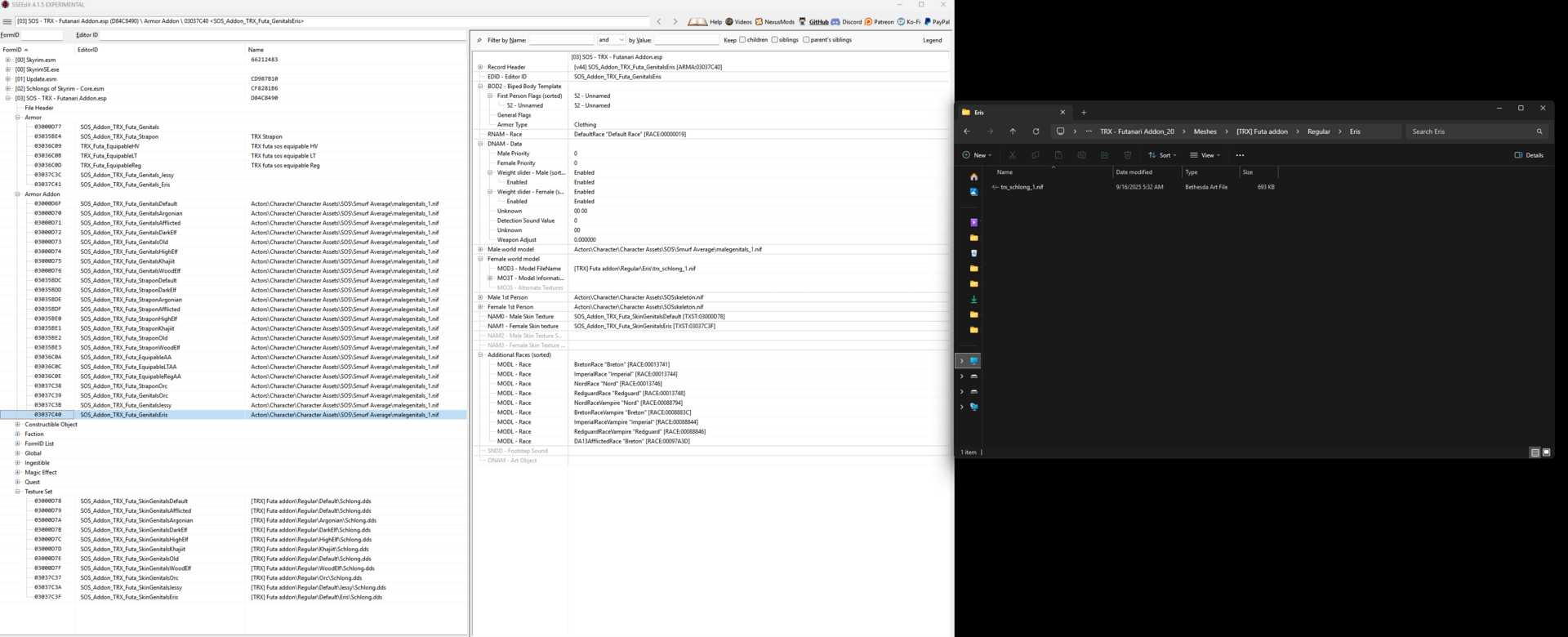Open a new Explorer tab
This screenshot has width=1568, height=637.
click(x=1084, y=113)
